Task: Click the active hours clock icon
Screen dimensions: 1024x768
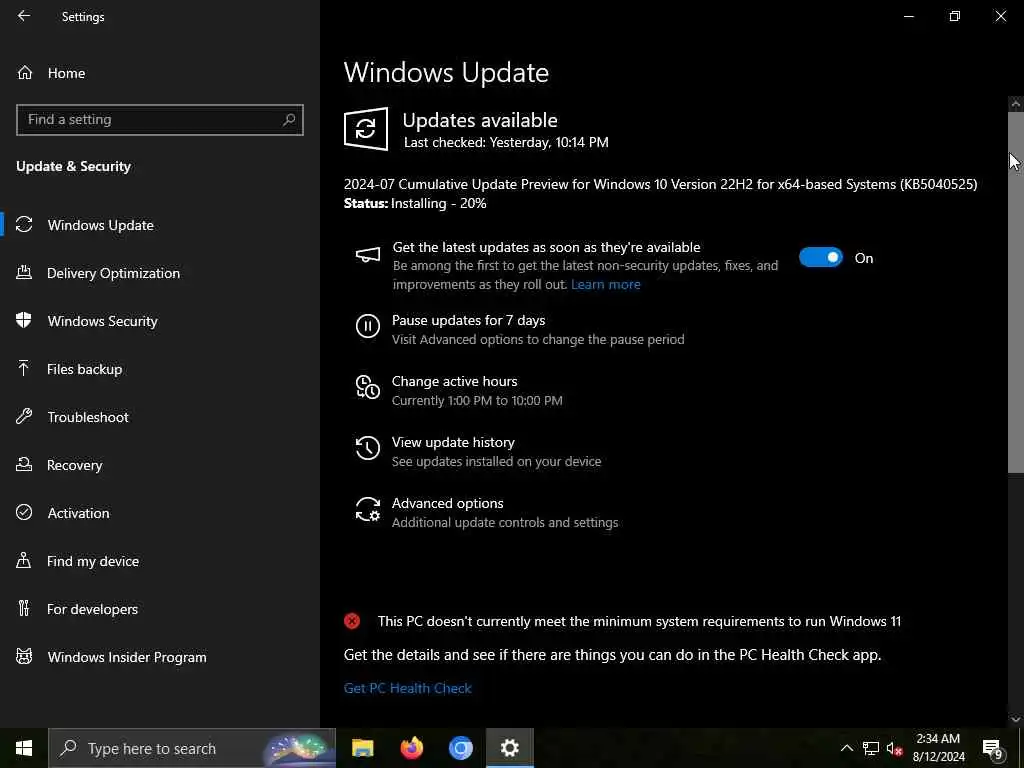Action: pos(368,387)
